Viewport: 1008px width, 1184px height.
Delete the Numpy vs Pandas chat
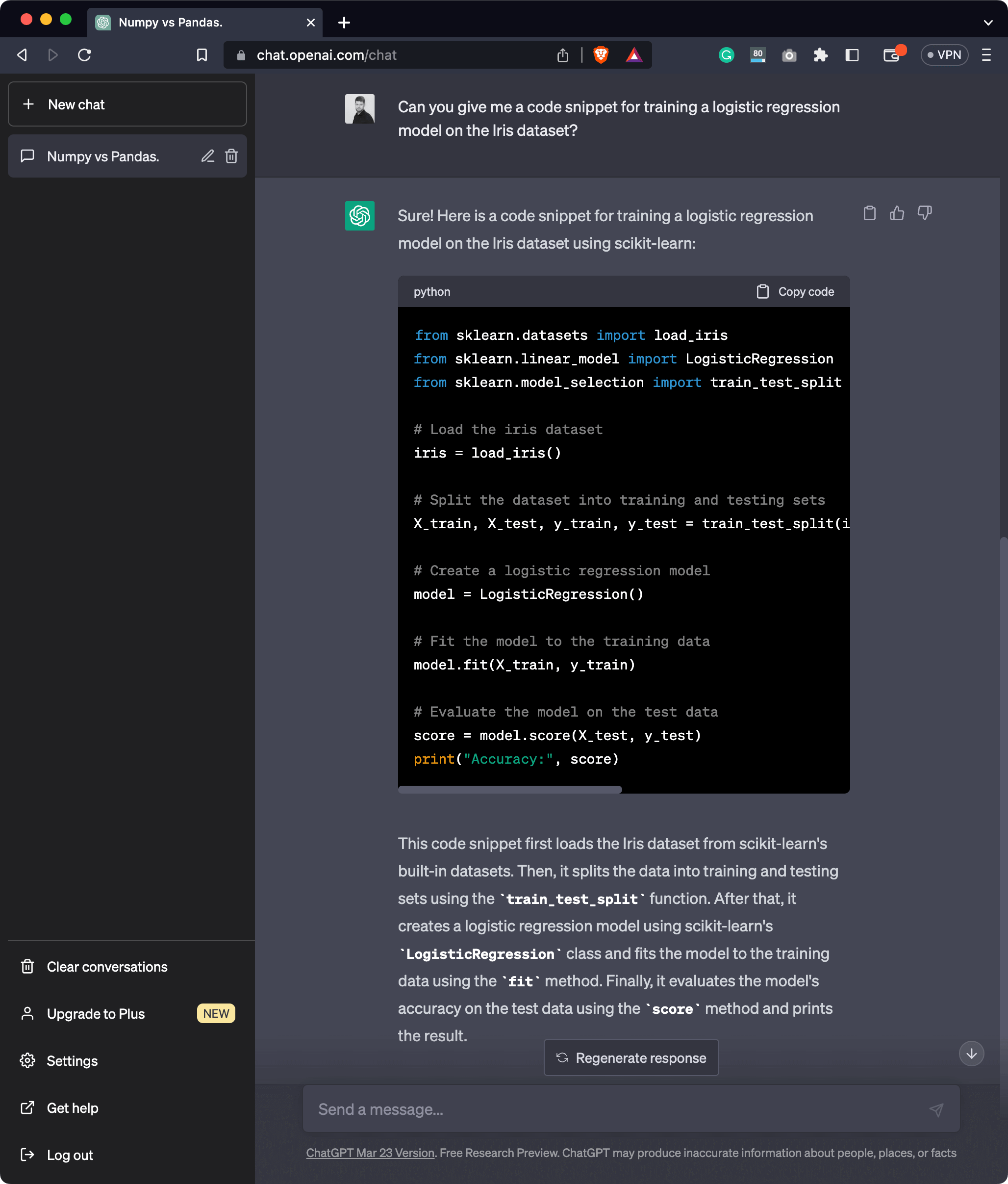231,156
